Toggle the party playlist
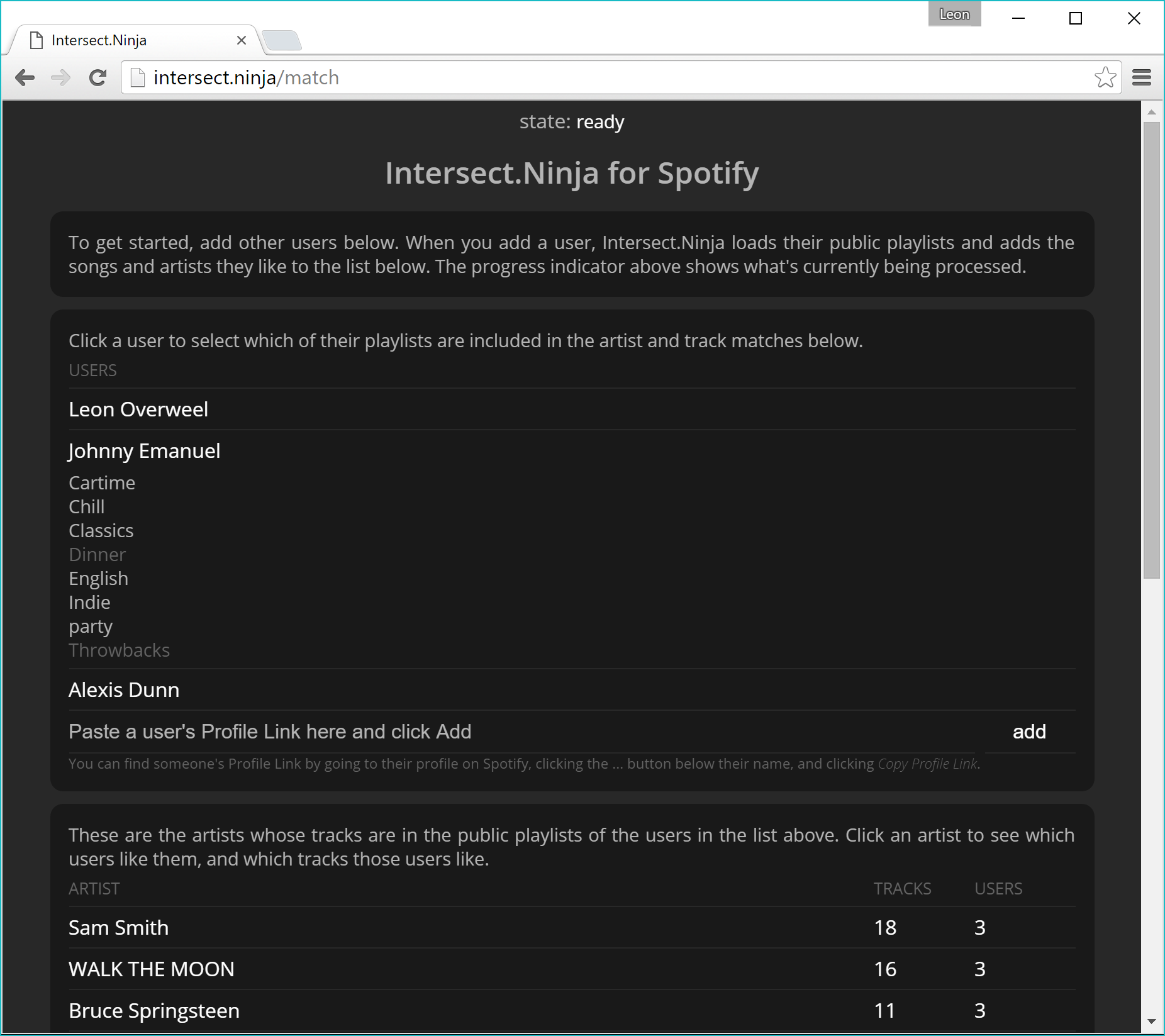Image resolution: width=1165 pixels, height=1036 pixels. (91, 627)
